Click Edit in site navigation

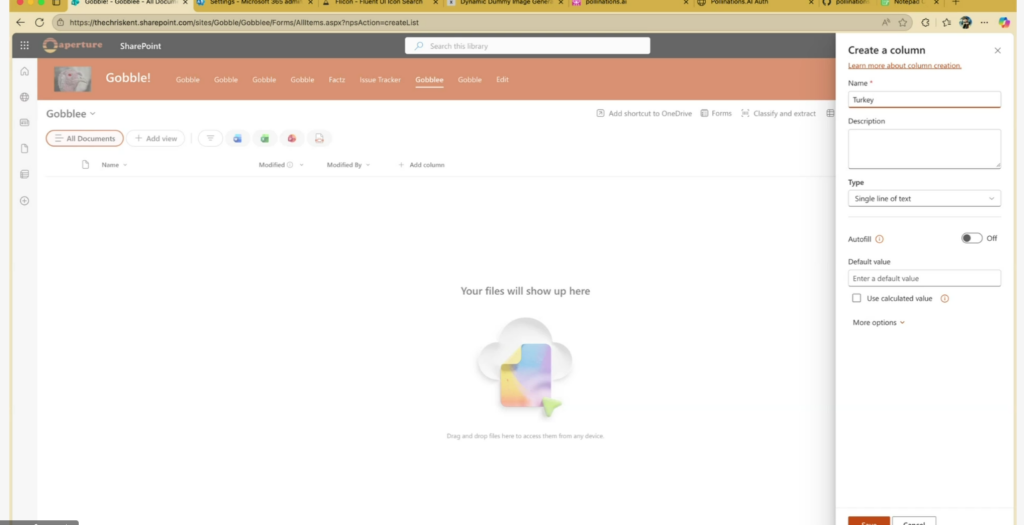coord(502,80)
